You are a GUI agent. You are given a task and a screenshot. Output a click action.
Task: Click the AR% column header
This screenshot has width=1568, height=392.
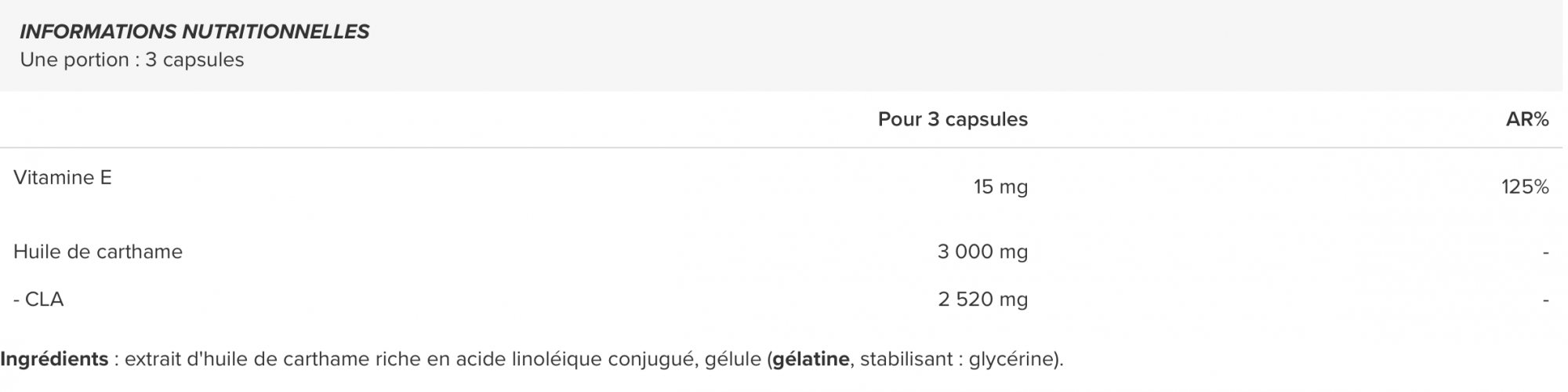[1527, 119]
